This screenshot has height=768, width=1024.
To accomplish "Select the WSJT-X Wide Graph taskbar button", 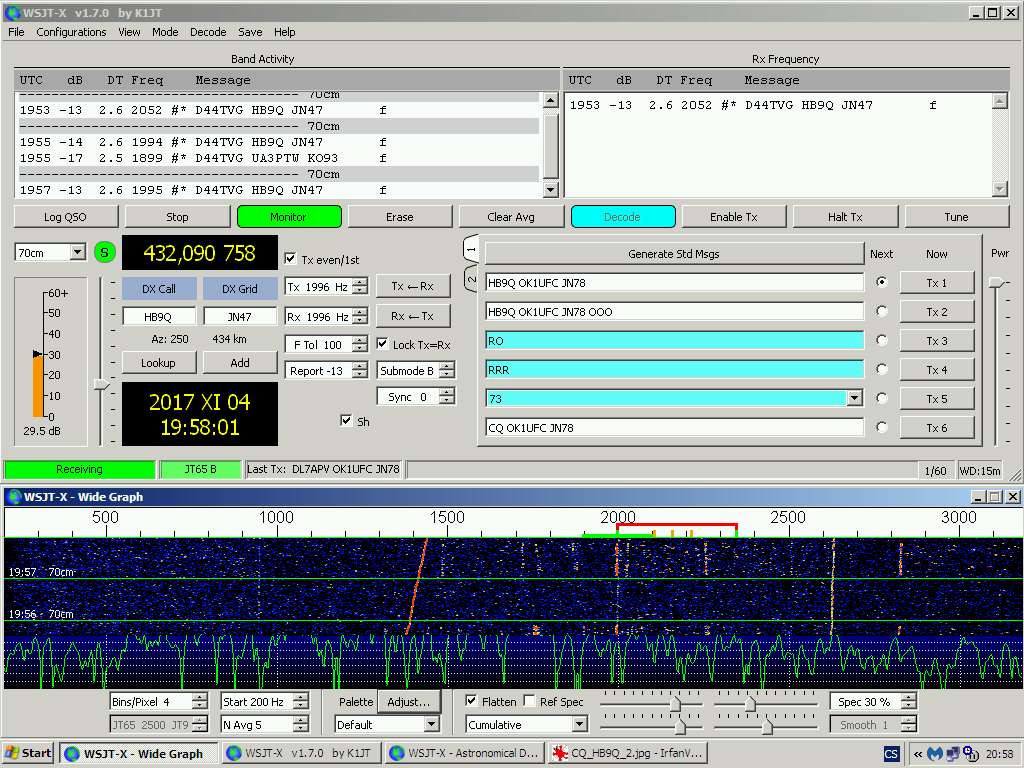I will 139,753.
